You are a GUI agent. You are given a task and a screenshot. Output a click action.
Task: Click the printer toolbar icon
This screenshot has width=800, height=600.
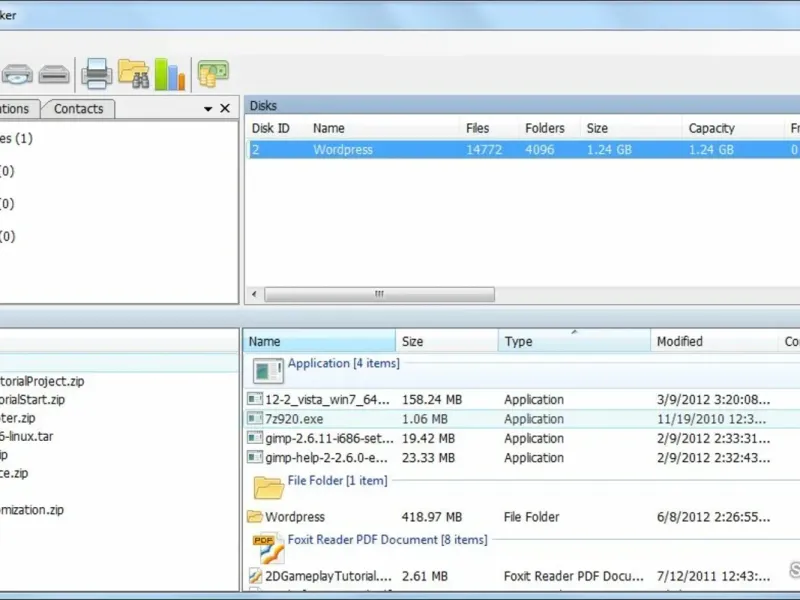tap(96, 74)
